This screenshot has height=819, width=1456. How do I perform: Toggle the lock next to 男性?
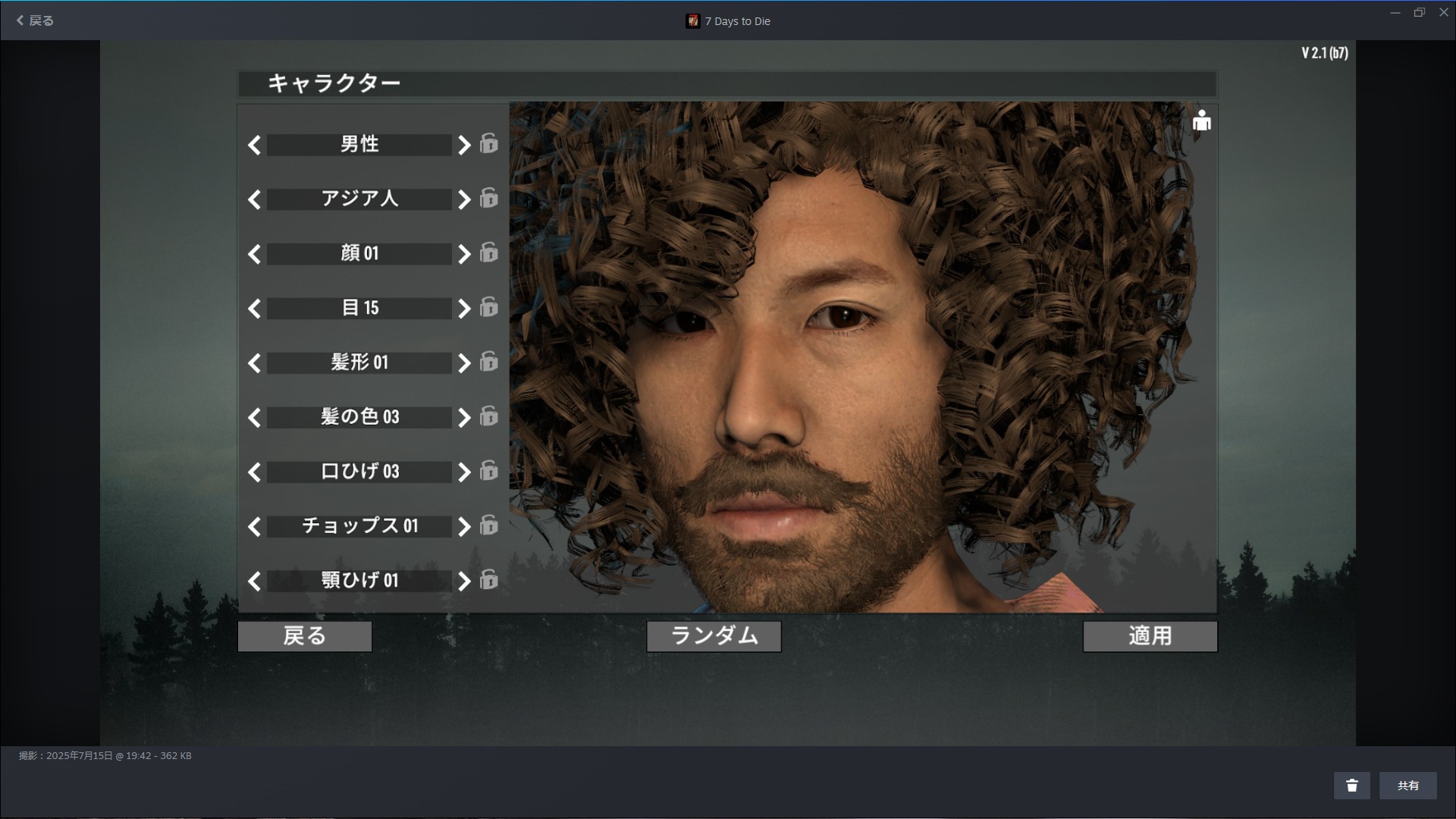click(x=489, y=143)
